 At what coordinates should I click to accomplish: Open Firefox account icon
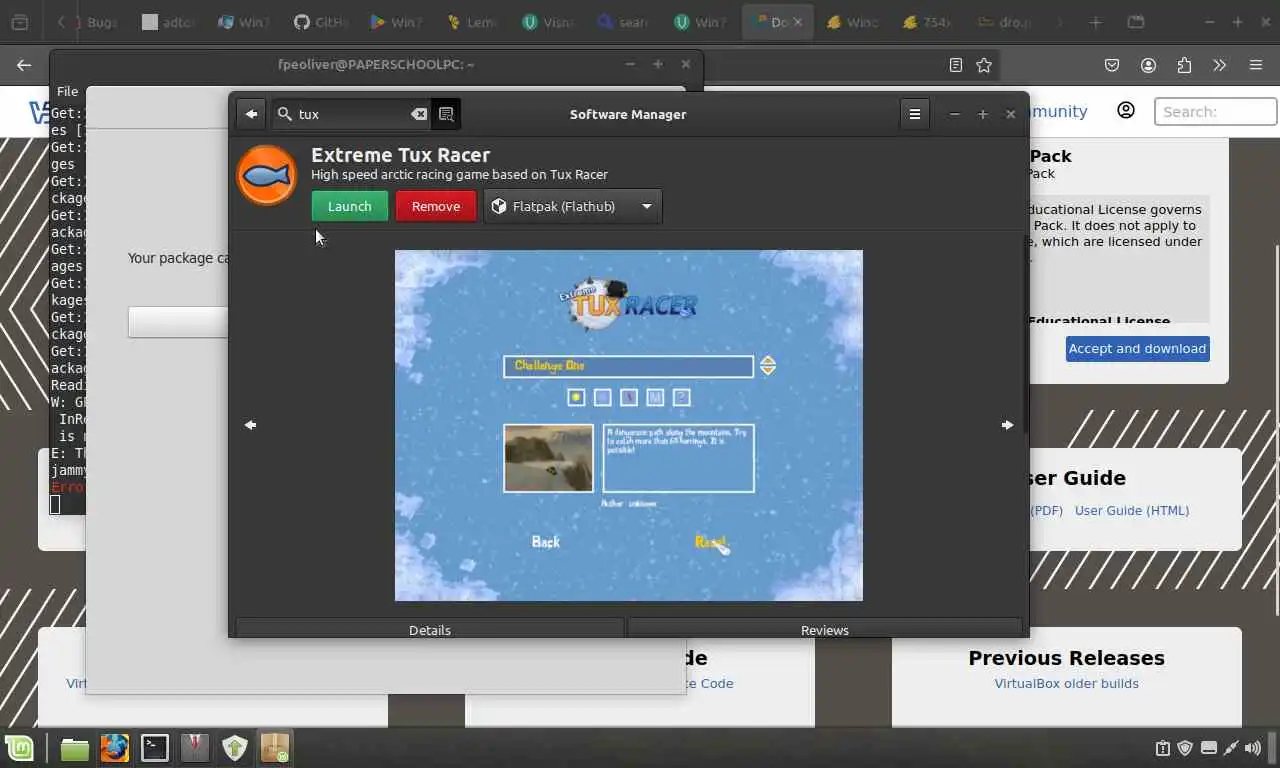tap(1148, 65)
